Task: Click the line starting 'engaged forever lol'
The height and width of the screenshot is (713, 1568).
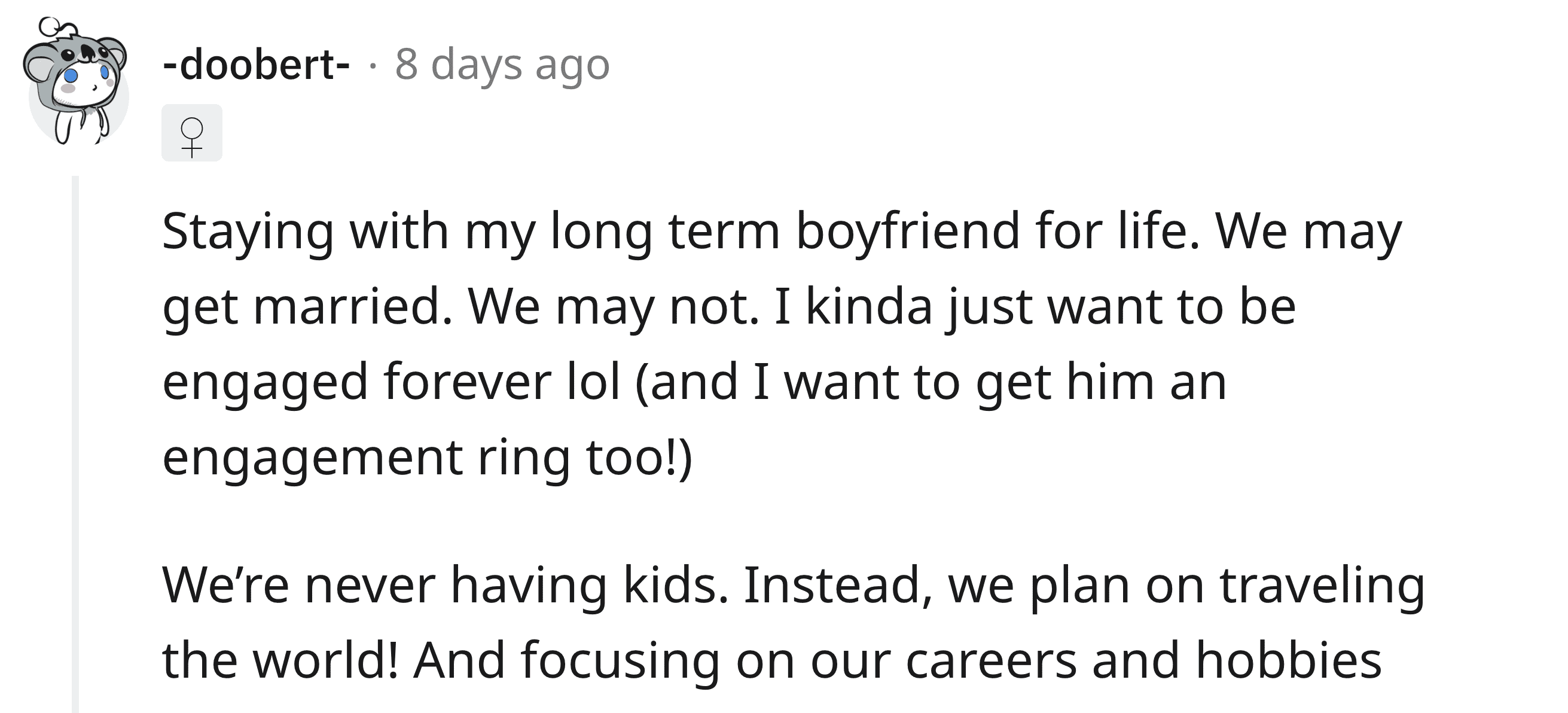Action: [694, 383]
